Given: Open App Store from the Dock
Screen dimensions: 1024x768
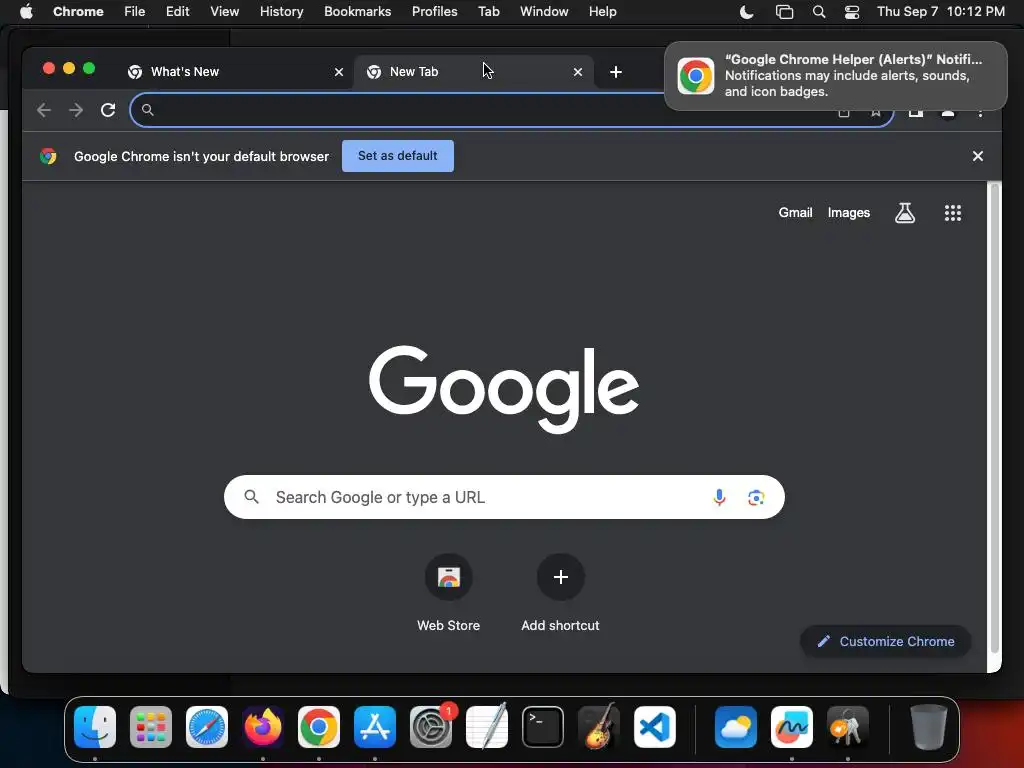Looking at the screenshot, I should point(375,727).
